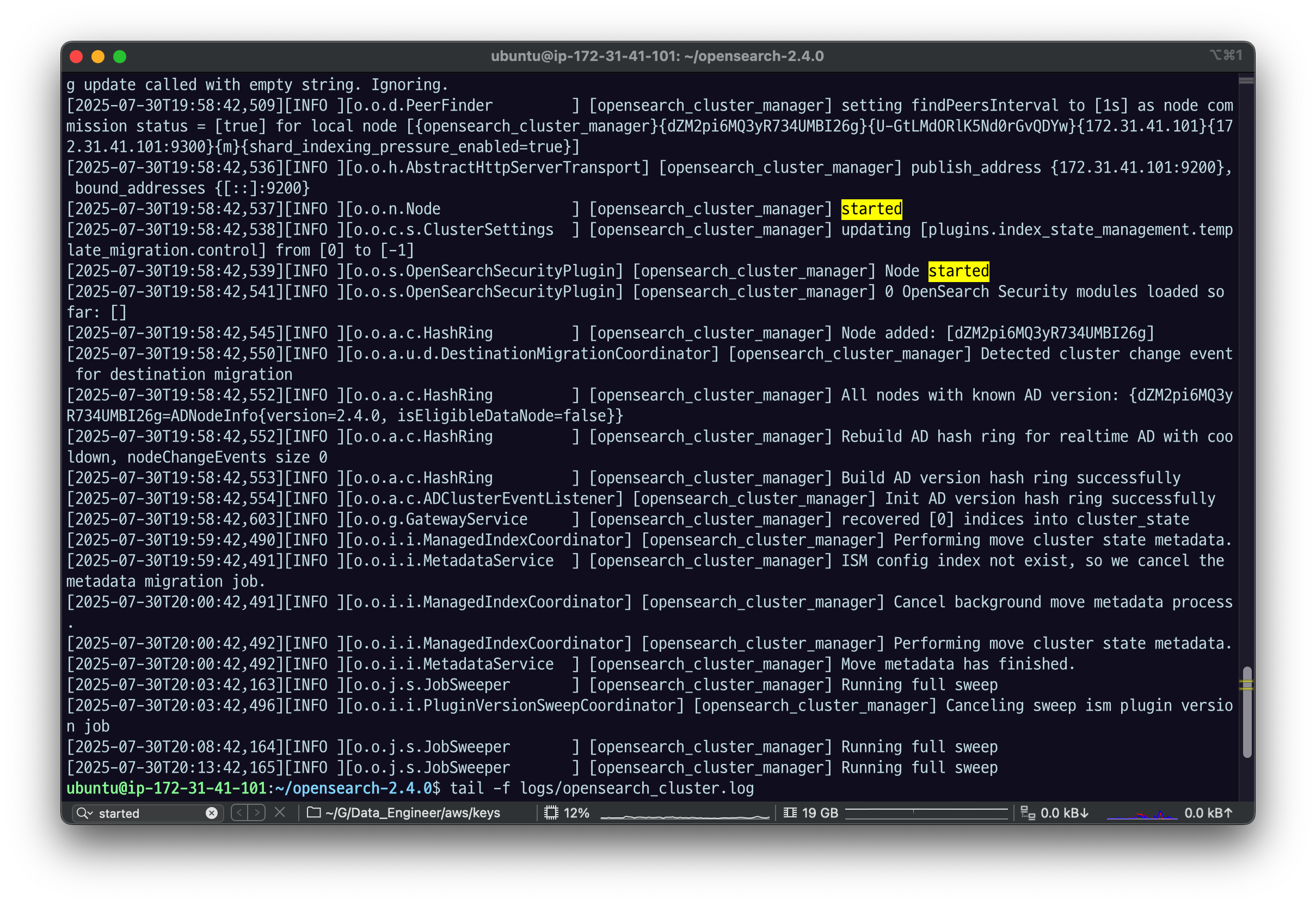Click the green full-screen window button

(x=120, y=57)
